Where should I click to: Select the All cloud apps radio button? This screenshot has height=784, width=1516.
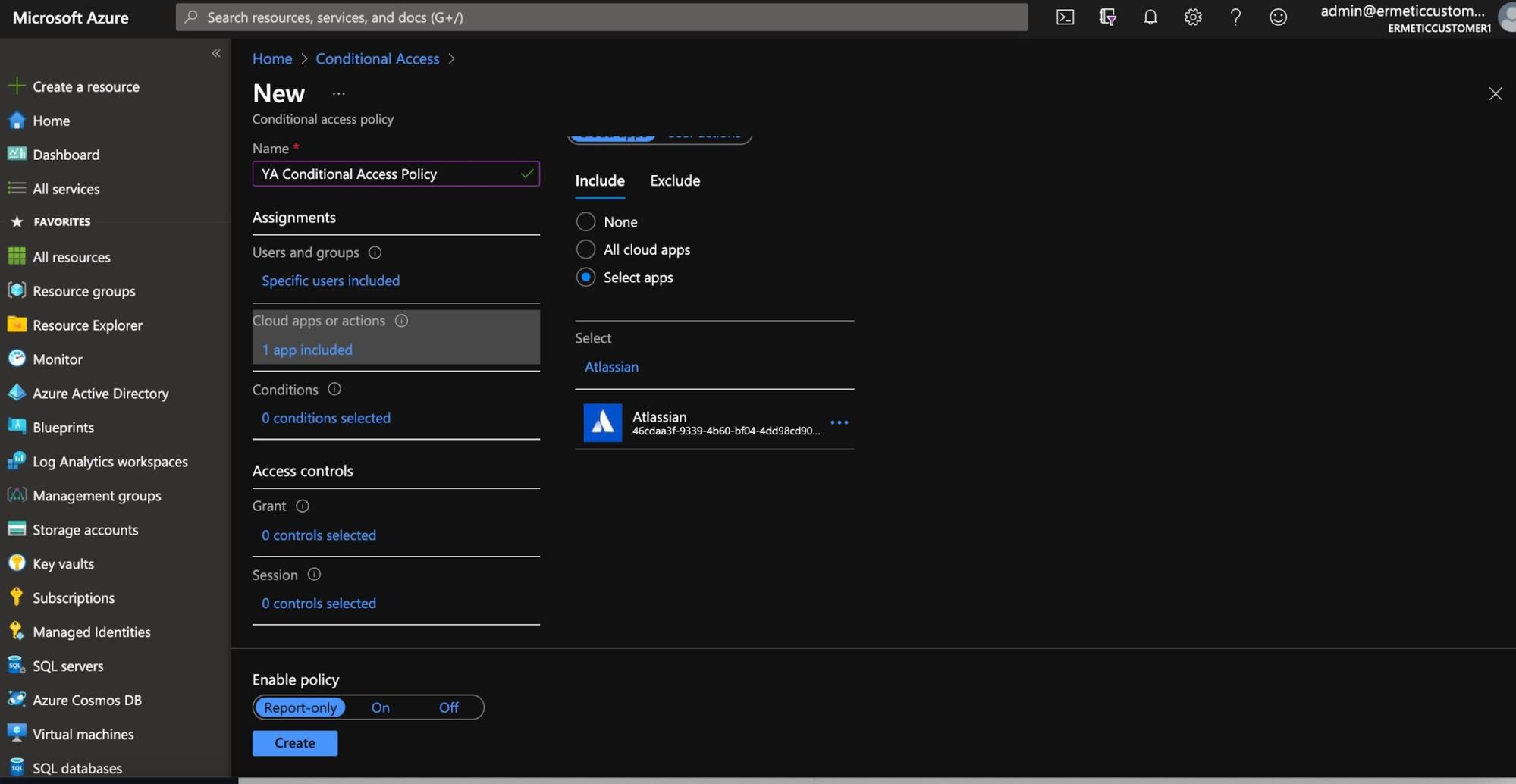(x=585, y=249)
